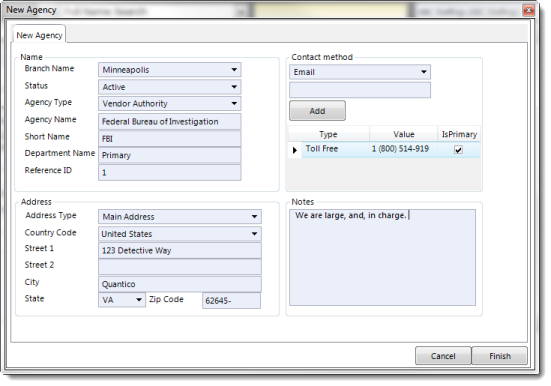Click the Cancel button
This screenshot has width=551, height=386.
click(x=443, y=356)
